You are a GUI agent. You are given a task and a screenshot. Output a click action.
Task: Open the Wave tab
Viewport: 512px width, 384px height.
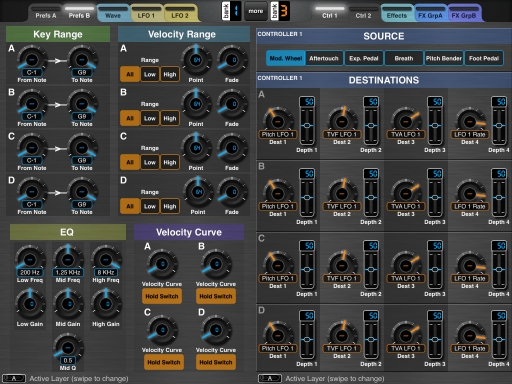[113, 13]
